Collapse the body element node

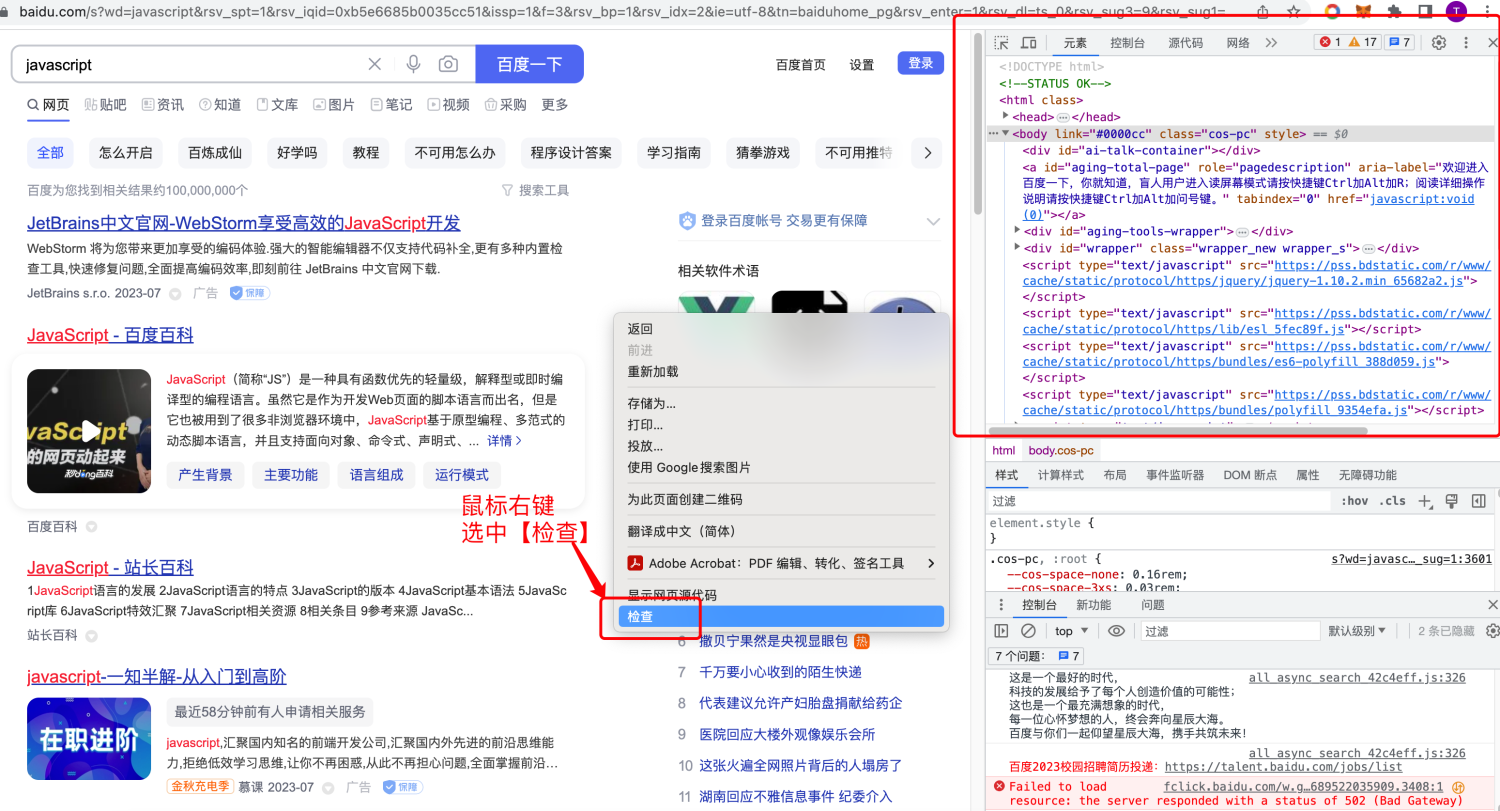(1006, 133)
